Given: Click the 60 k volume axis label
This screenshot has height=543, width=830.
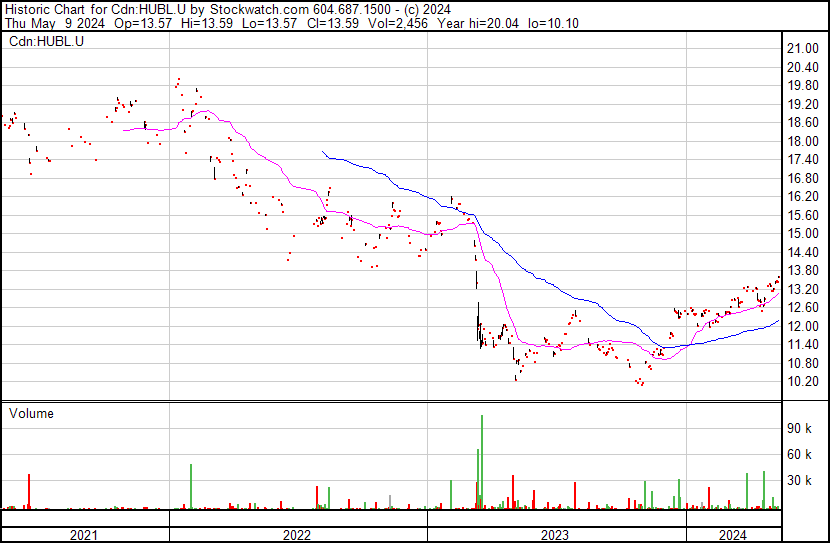Looking at the screenshot, I should (x=799, y=454).
